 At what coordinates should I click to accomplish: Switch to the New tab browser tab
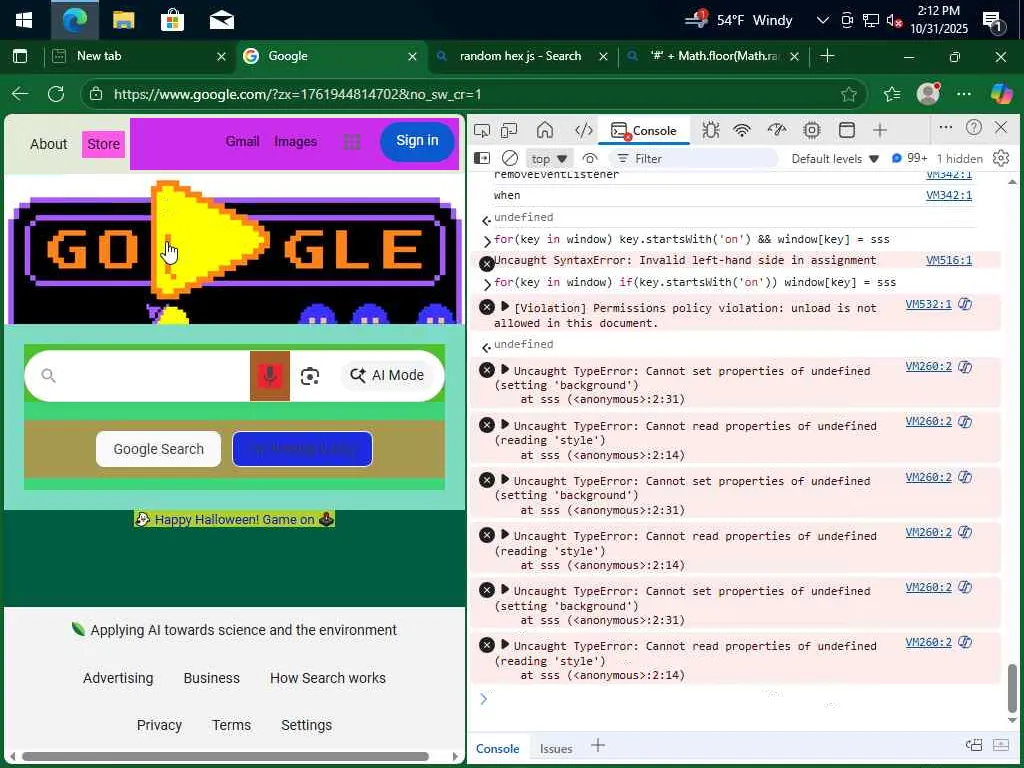pyautogui.click(x=138, y=56)
